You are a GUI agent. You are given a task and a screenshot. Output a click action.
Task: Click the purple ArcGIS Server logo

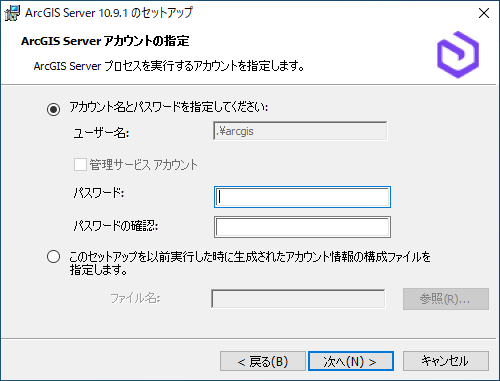click(x=458, y=55)
